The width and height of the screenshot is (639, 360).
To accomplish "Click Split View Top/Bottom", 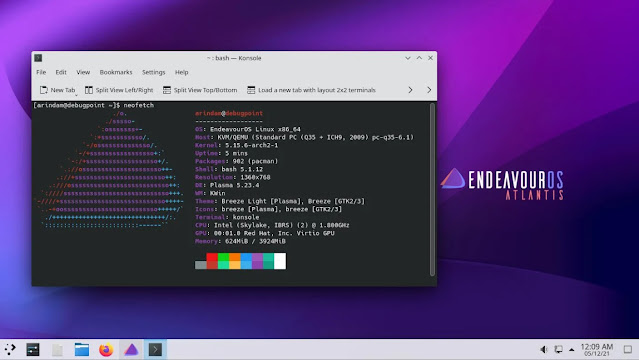I will click(x=200, y=90).
